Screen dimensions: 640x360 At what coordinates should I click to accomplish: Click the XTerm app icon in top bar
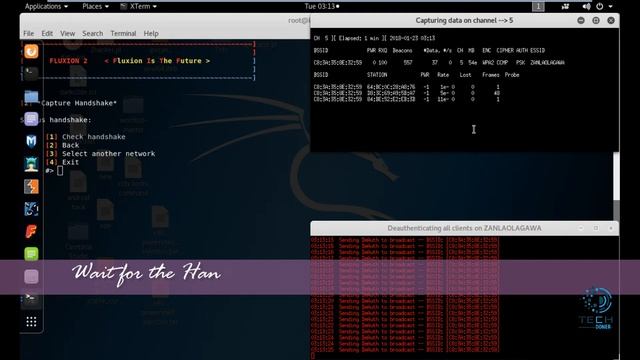pyautogui.click(x=123, y=6)
